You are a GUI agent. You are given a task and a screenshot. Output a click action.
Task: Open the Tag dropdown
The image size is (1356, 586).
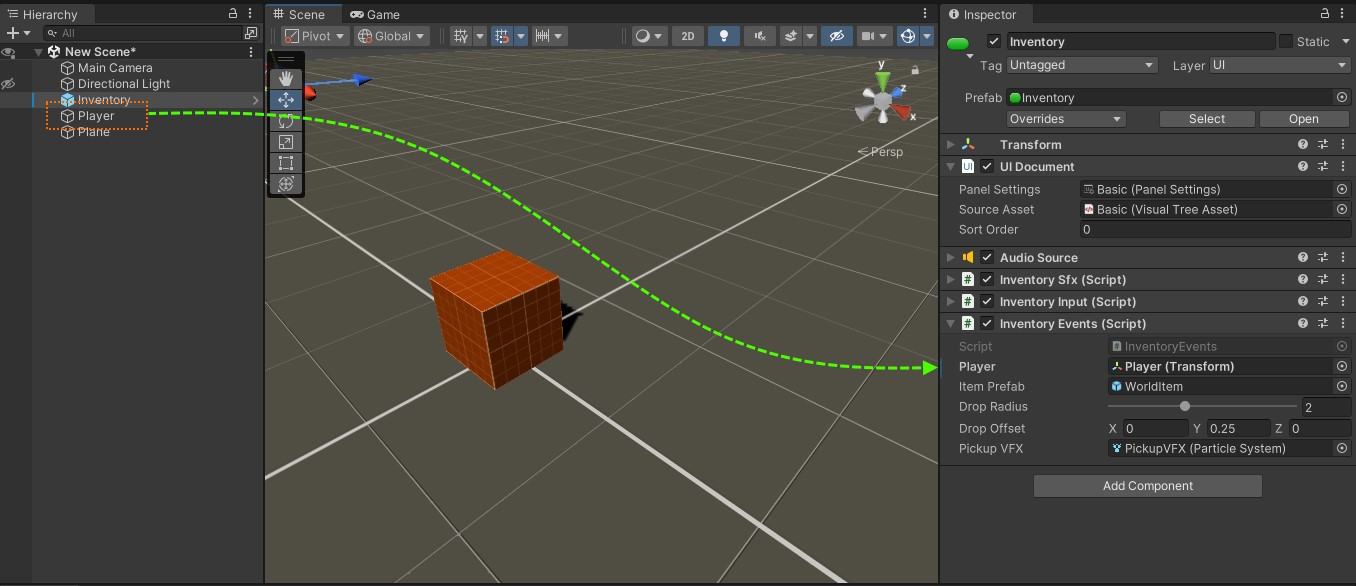(1082, 65)
